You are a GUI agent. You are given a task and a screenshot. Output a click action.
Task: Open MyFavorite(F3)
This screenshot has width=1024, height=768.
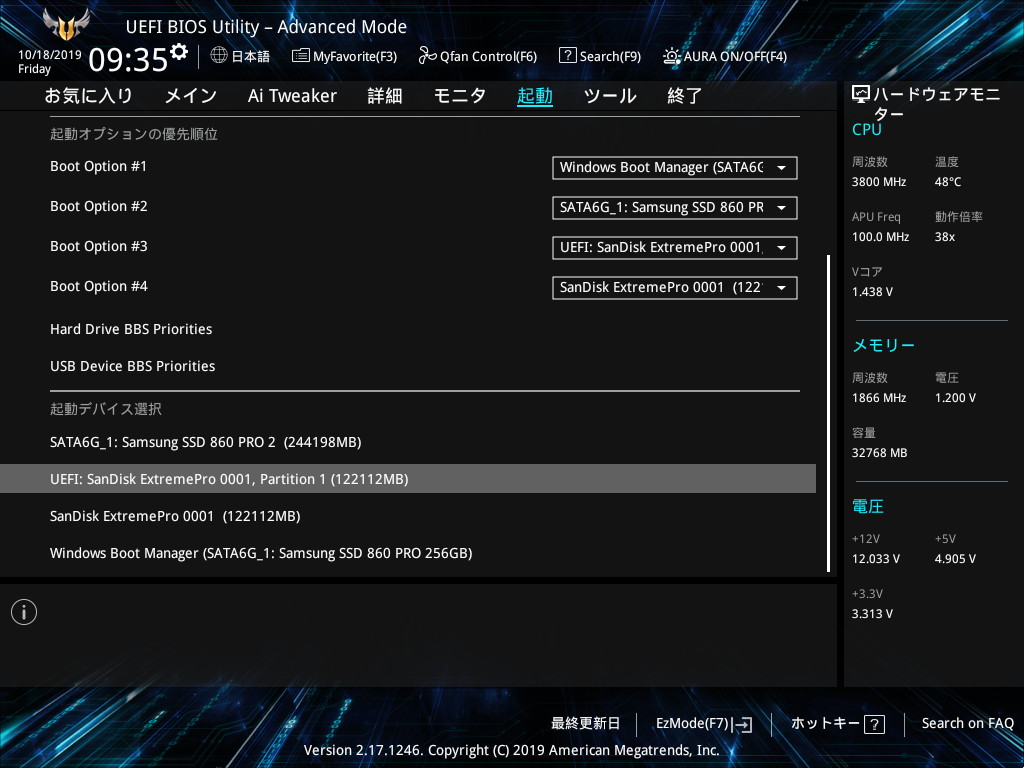pos(344,56)
